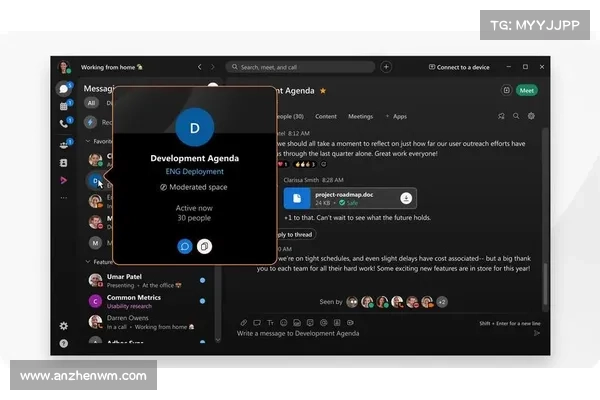
Task: Click the pinned messages icon
Action: click(x=501, y=116)
